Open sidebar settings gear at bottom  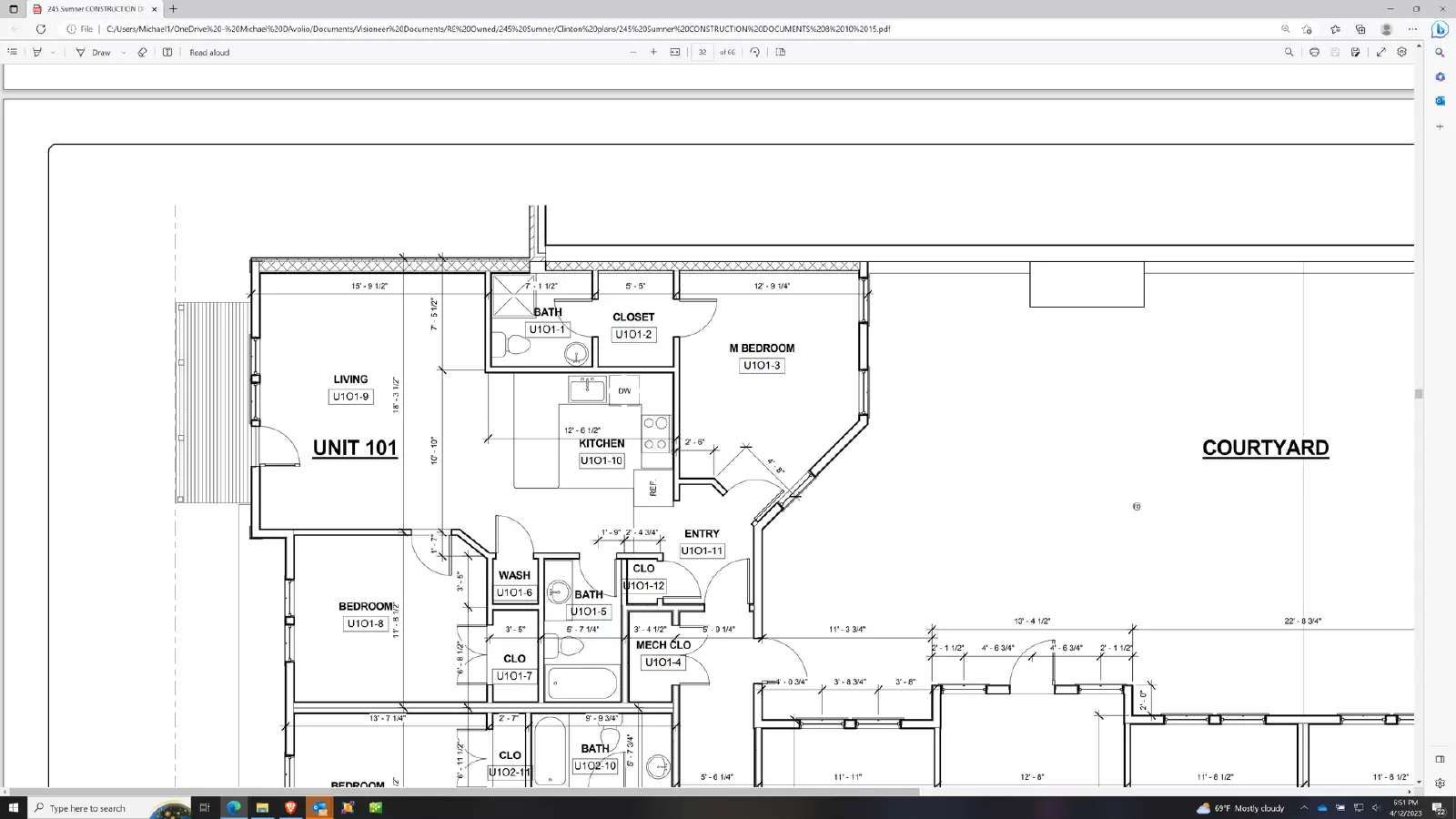click(1440, 783)
